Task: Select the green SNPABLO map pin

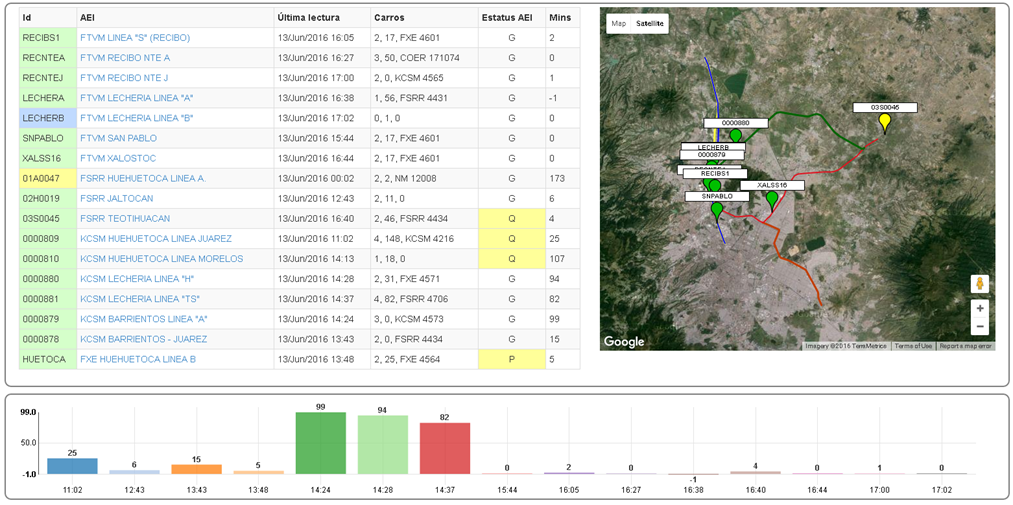Action: [716, 211]
